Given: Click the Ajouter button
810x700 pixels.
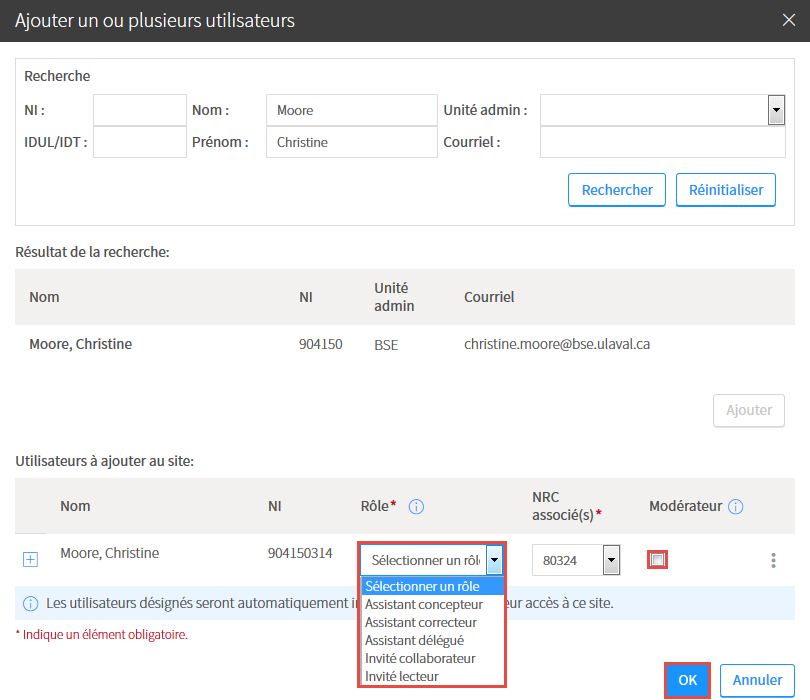Looking at the screenshot, I should 749,411.
